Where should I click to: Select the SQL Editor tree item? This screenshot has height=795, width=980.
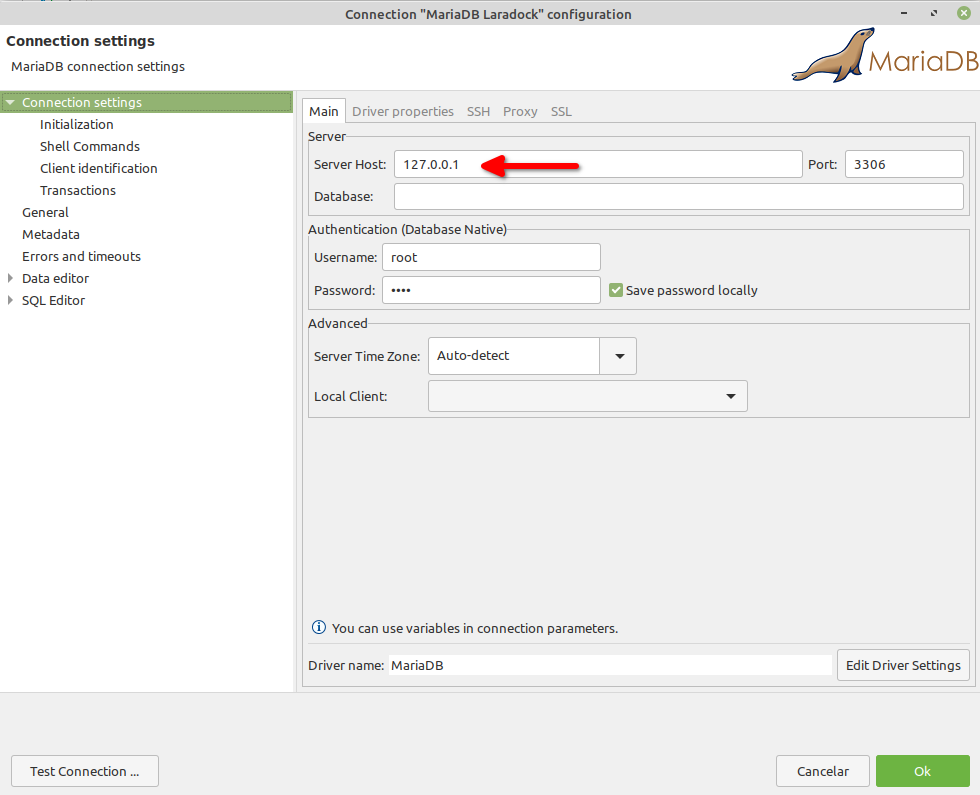[x=53, y=300]
